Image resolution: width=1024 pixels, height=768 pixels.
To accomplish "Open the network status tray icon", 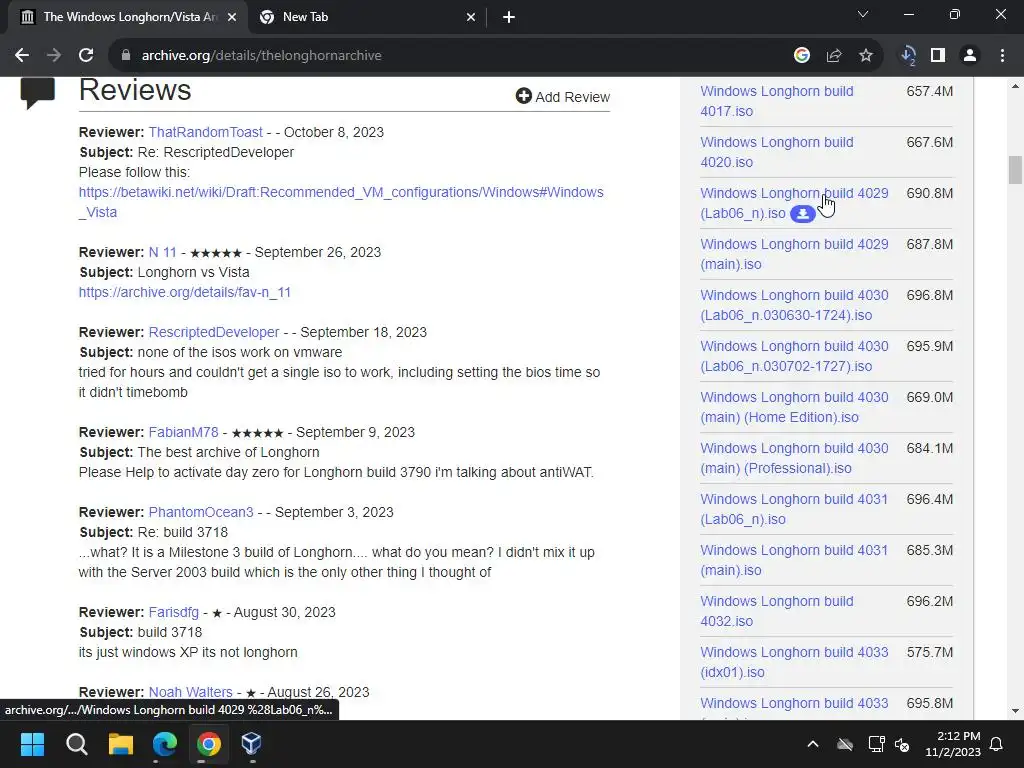I will click(876, 744).
